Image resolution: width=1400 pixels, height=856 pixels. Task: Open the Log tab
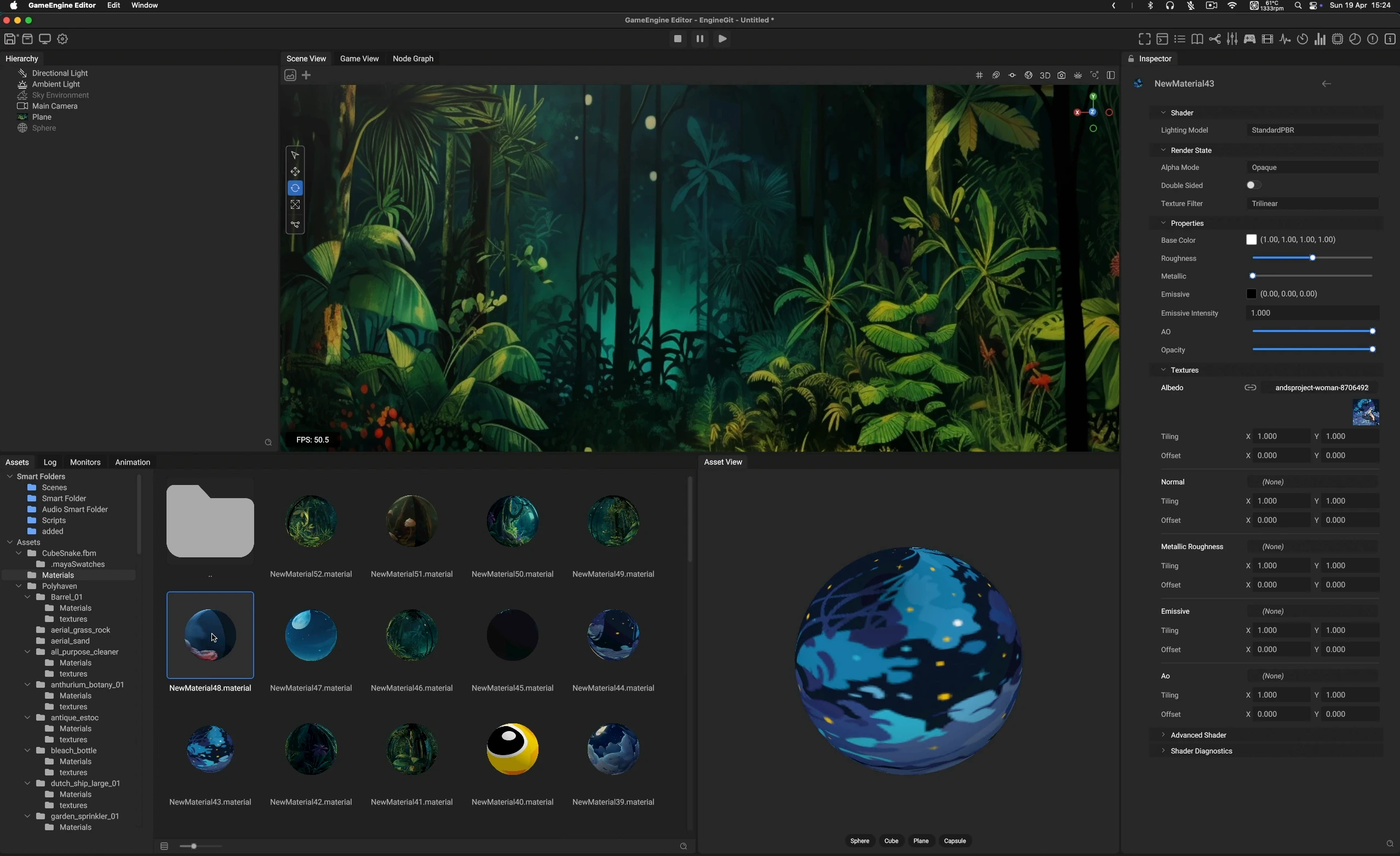click(x=50, y=463)
